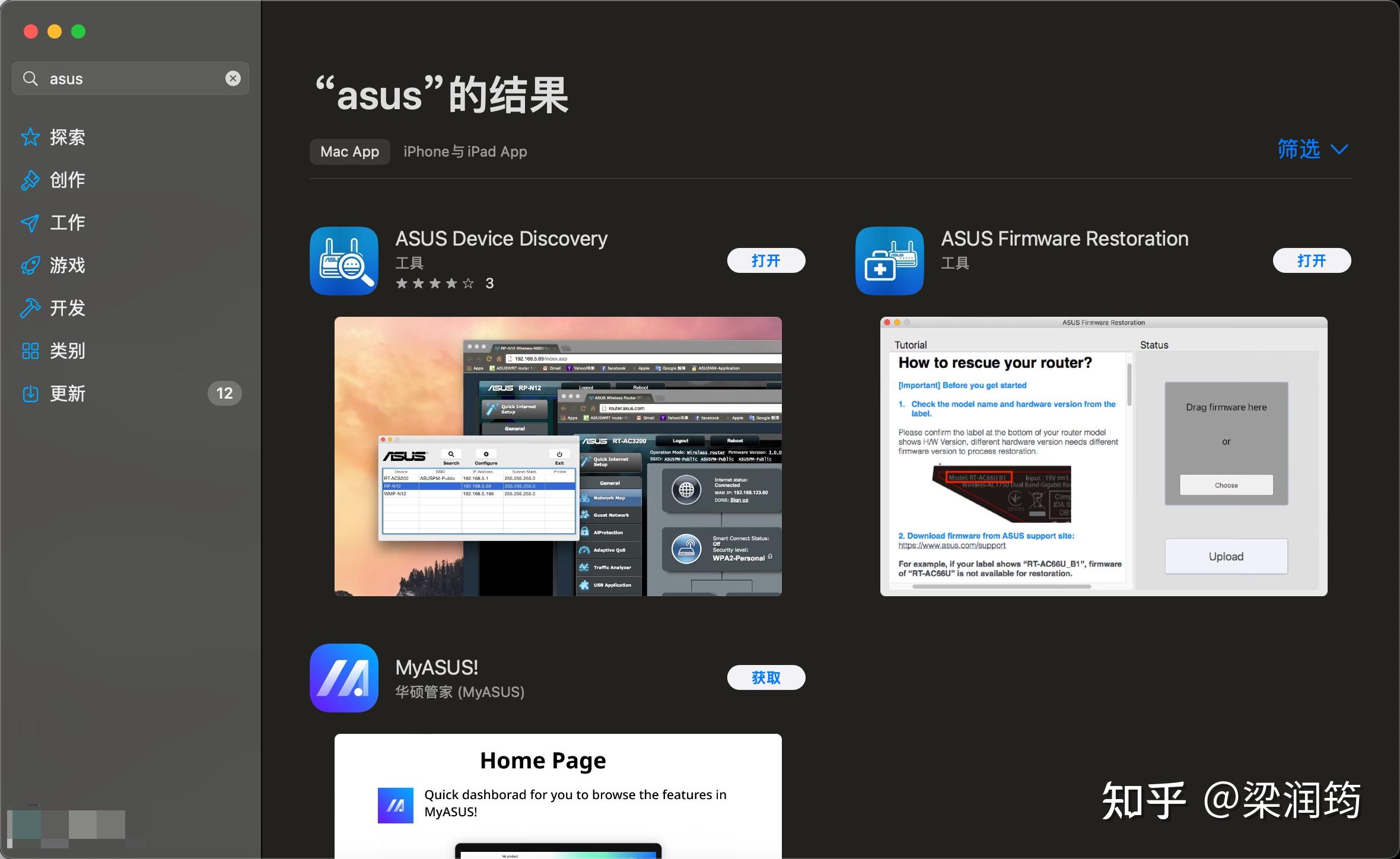Click the star rating under ASUS Device Discovery
The height and width of the screenshot is (859, 1400).
tap(434, 283)
